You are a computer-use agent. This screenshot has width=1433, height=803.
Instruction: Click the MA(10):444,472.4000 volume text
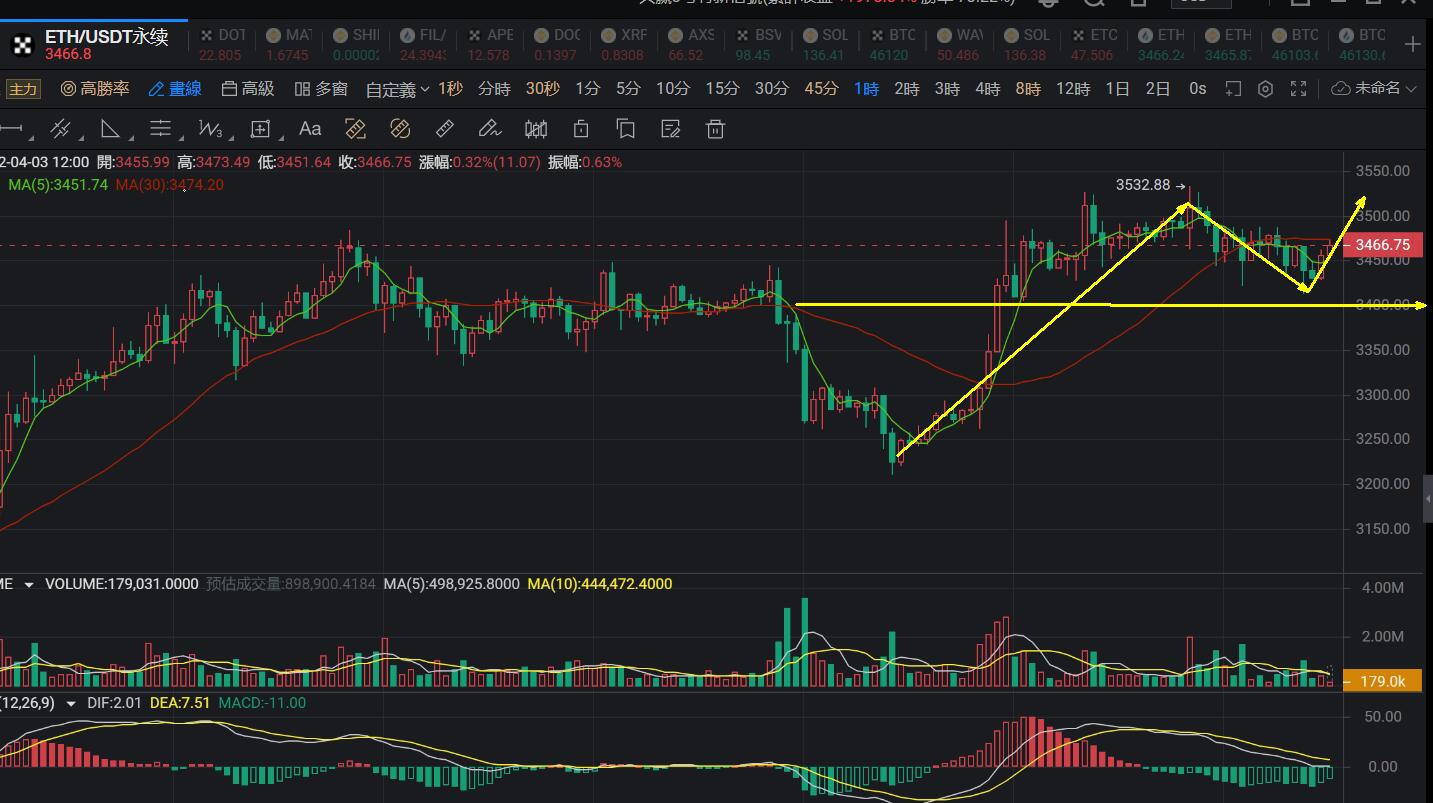tap(600, 584)
